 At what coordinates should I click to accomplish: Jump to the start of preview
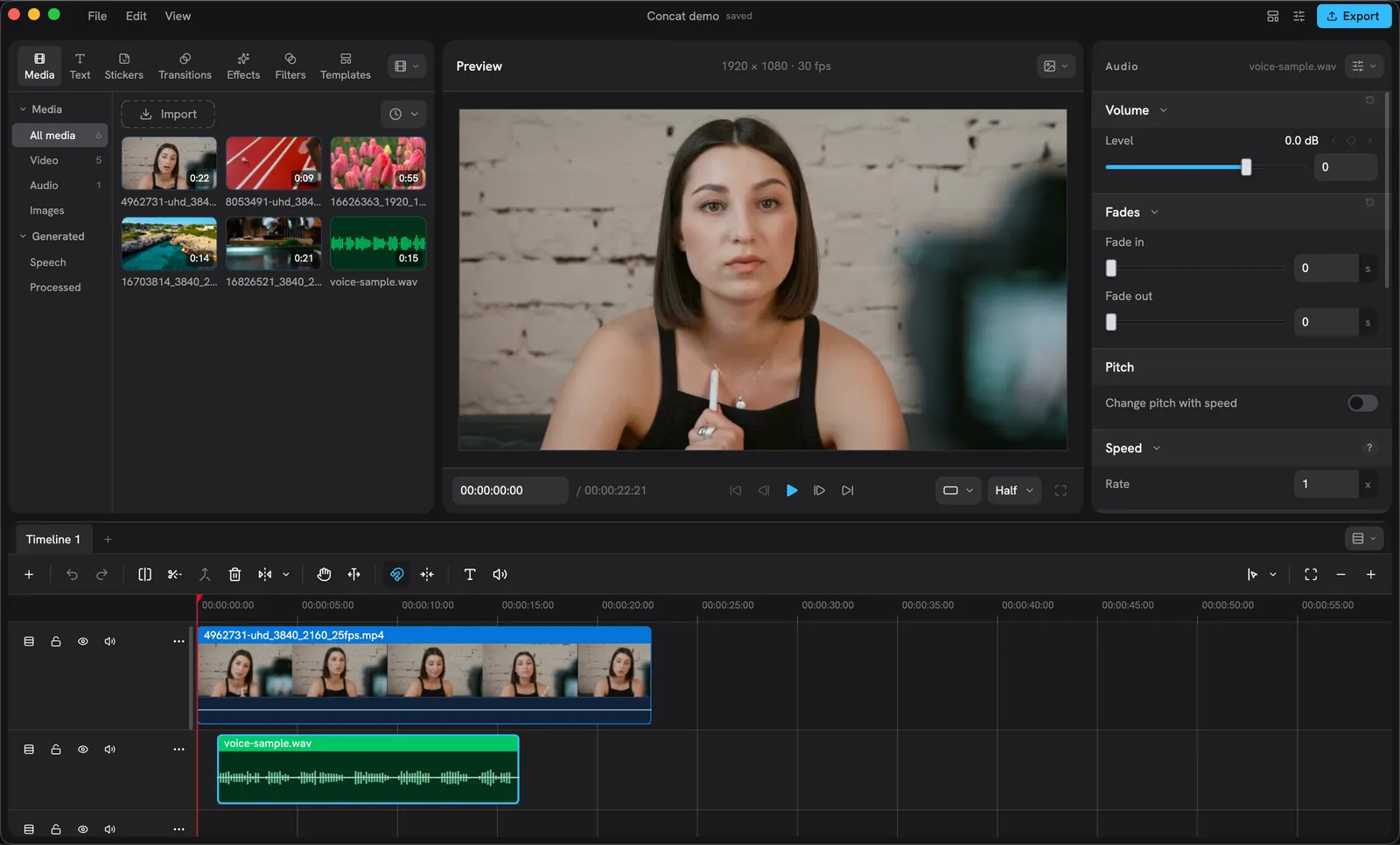click(735, 491)
